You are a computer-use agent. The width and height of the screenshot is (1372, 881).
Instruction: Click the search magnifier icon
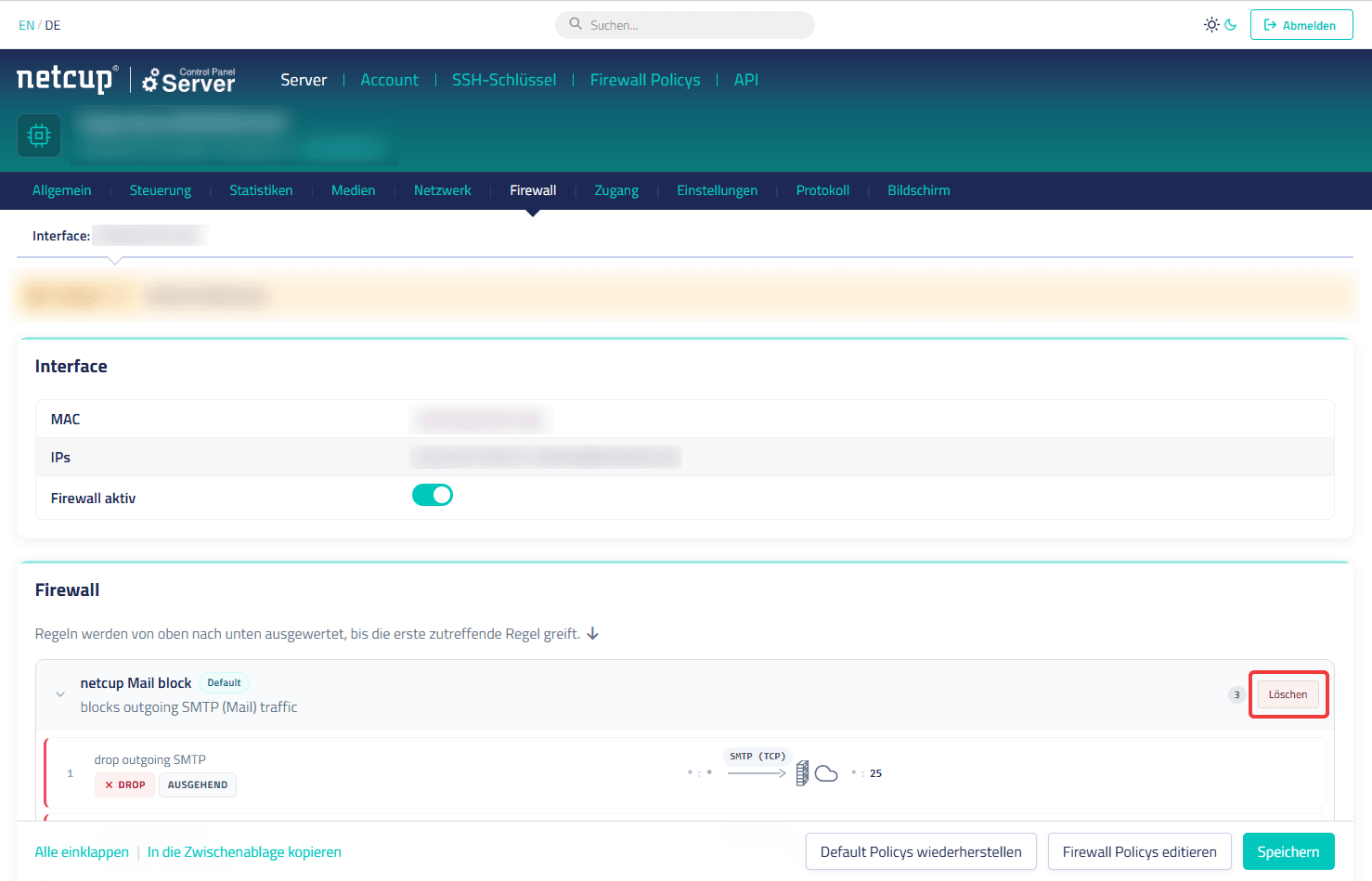pos(576,24)
